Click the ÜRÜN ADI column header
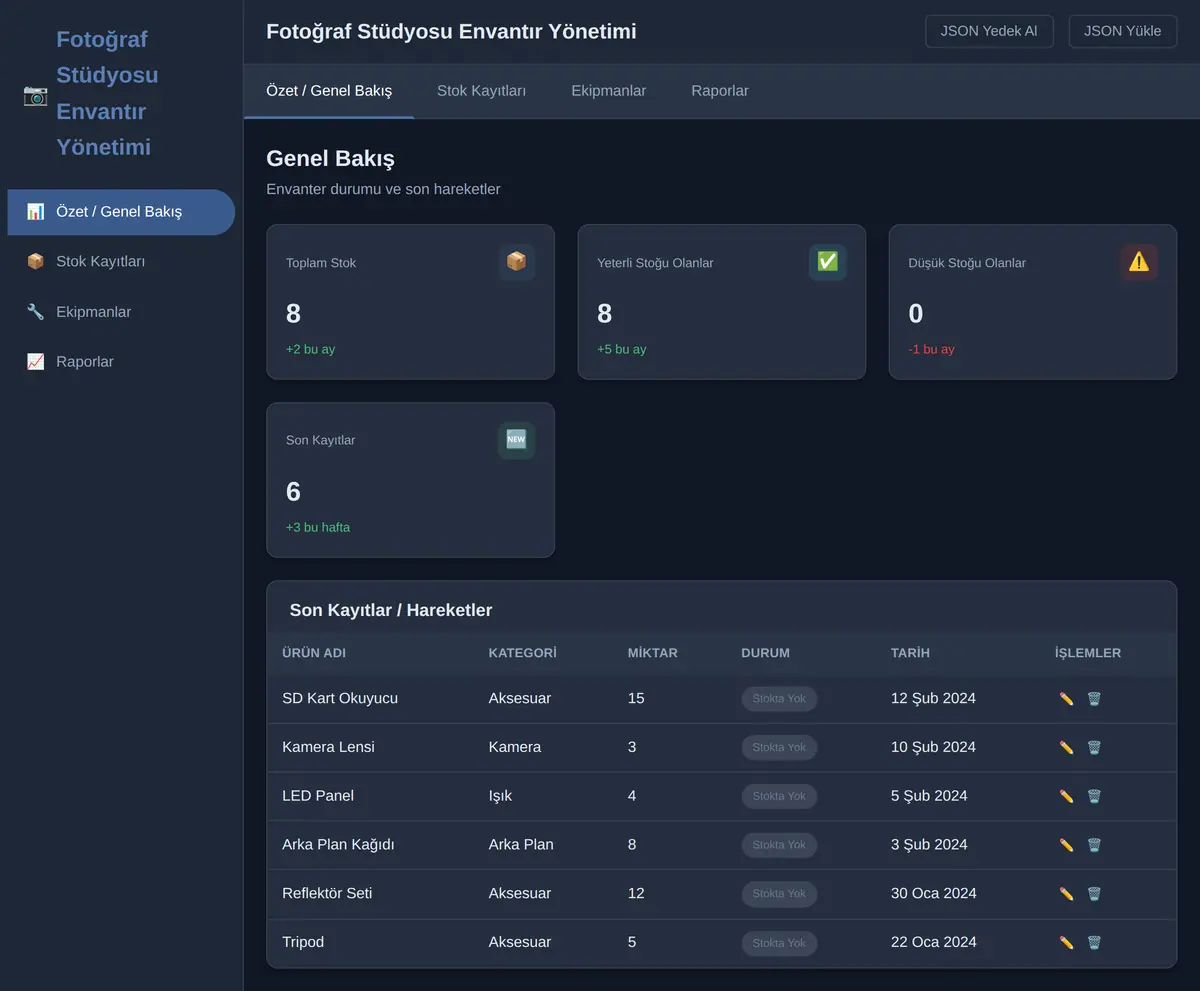This screenshot has height=991, width=1200. click(x=314, y=653)
